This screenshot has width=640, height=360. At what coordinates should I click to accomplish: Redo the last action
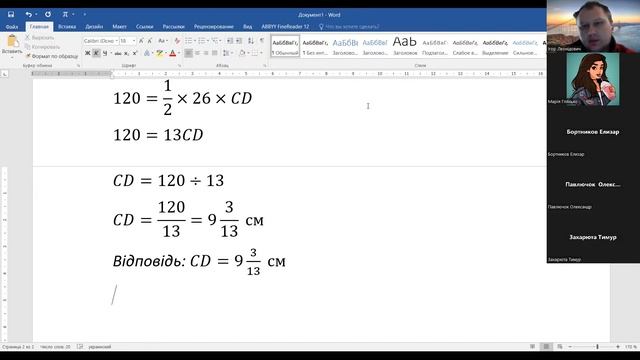click(48, 14)
